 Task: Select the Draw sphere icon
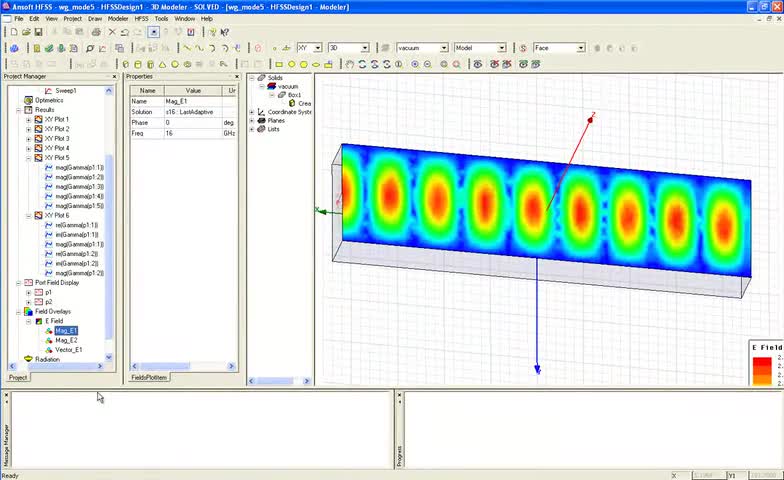tap(175, 64)
